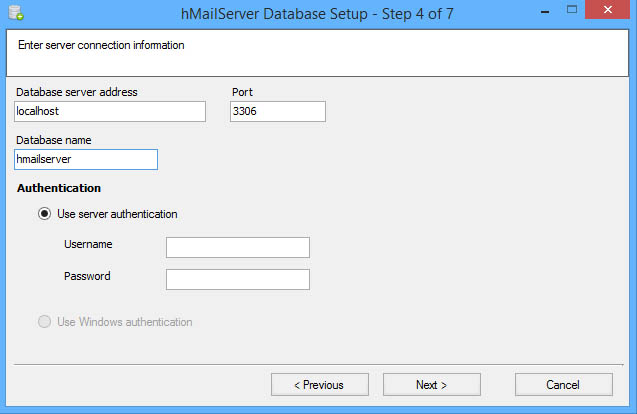Click the 'Authentication' heading text
637x414 pixels.
59,188
